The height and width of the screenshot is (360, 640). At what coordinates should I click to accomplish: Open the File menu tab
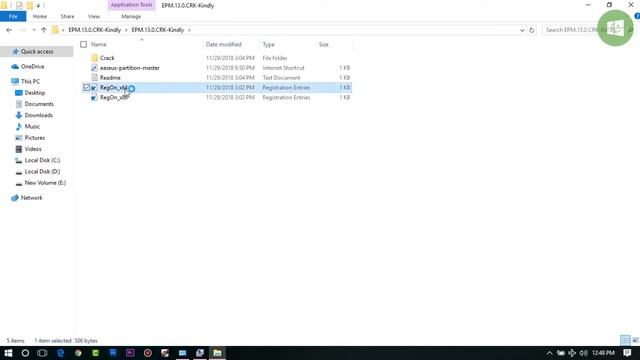pos(13,16)
